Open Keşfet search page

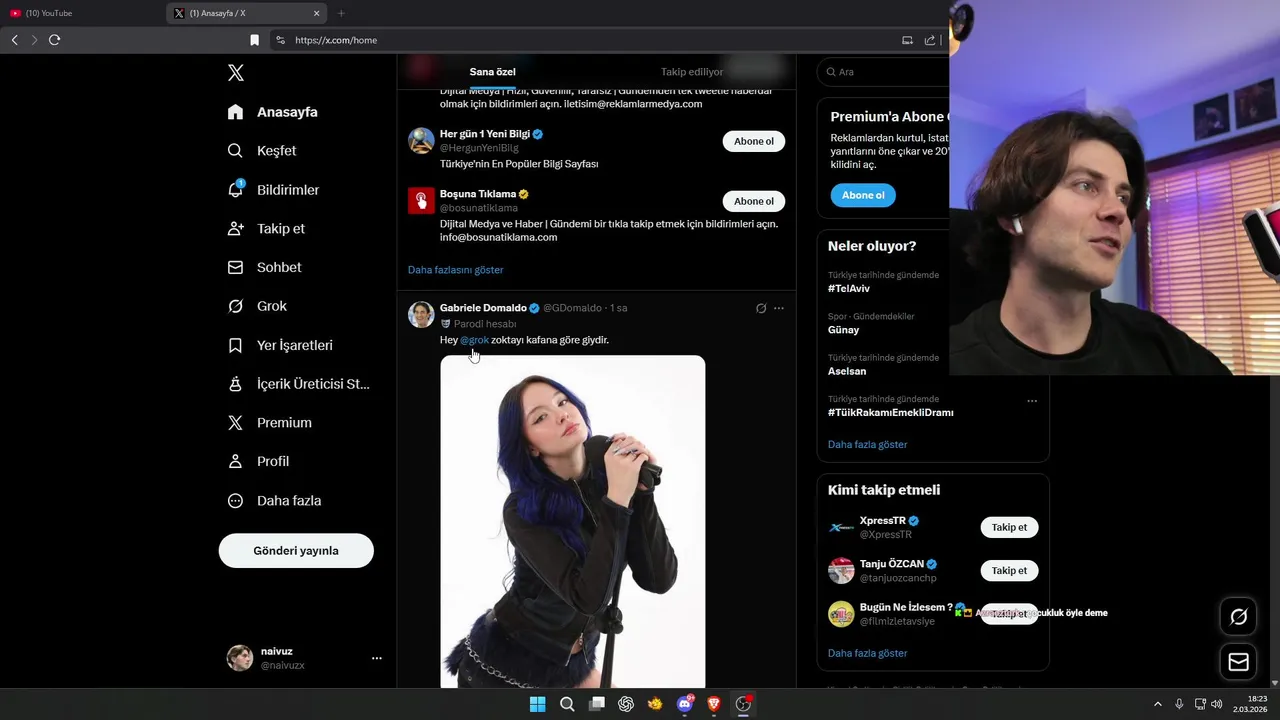262,151
